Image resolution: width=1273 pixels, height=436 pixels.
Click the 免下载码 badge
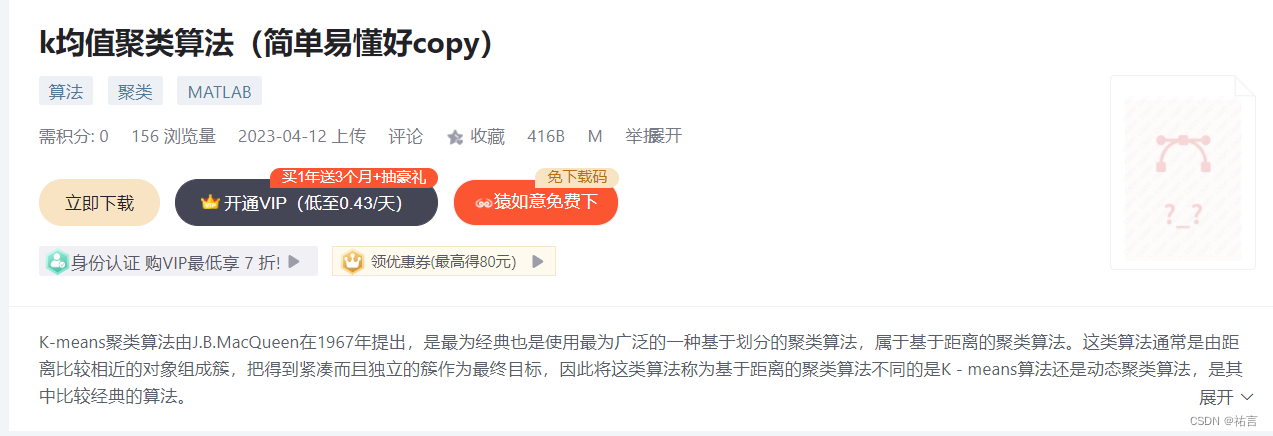577,177
